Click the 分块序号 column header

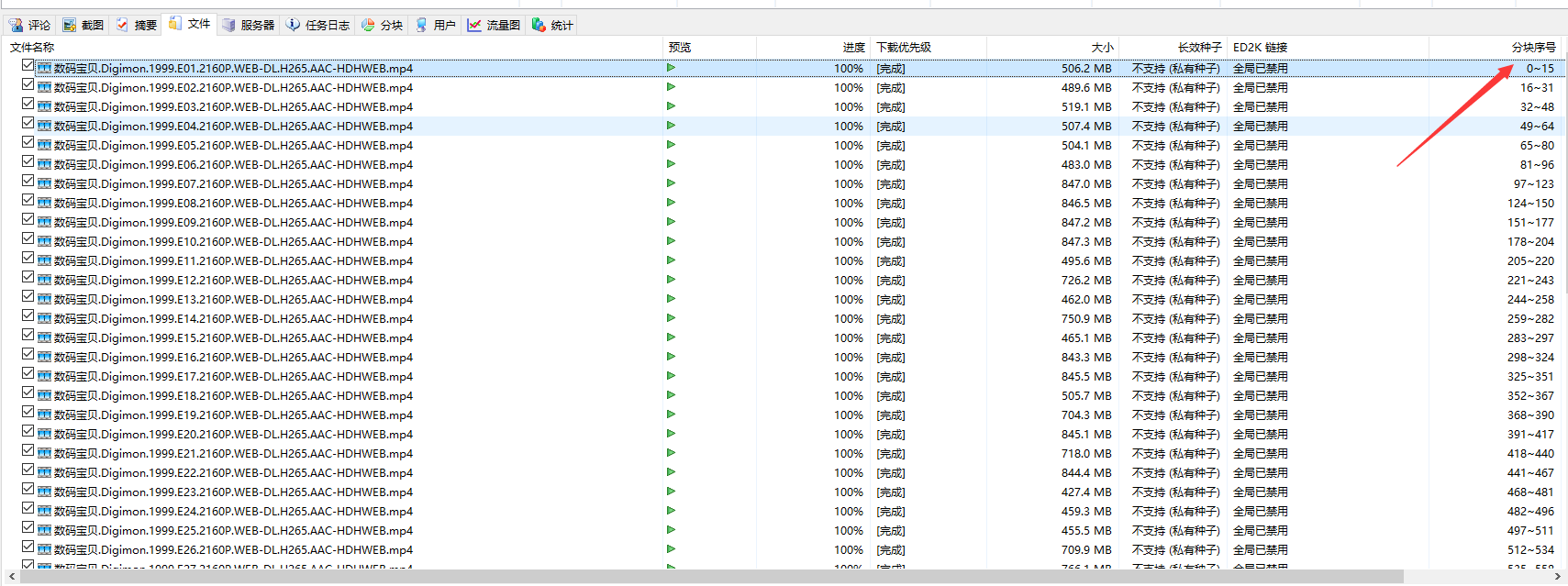[x=1533, y=47]
